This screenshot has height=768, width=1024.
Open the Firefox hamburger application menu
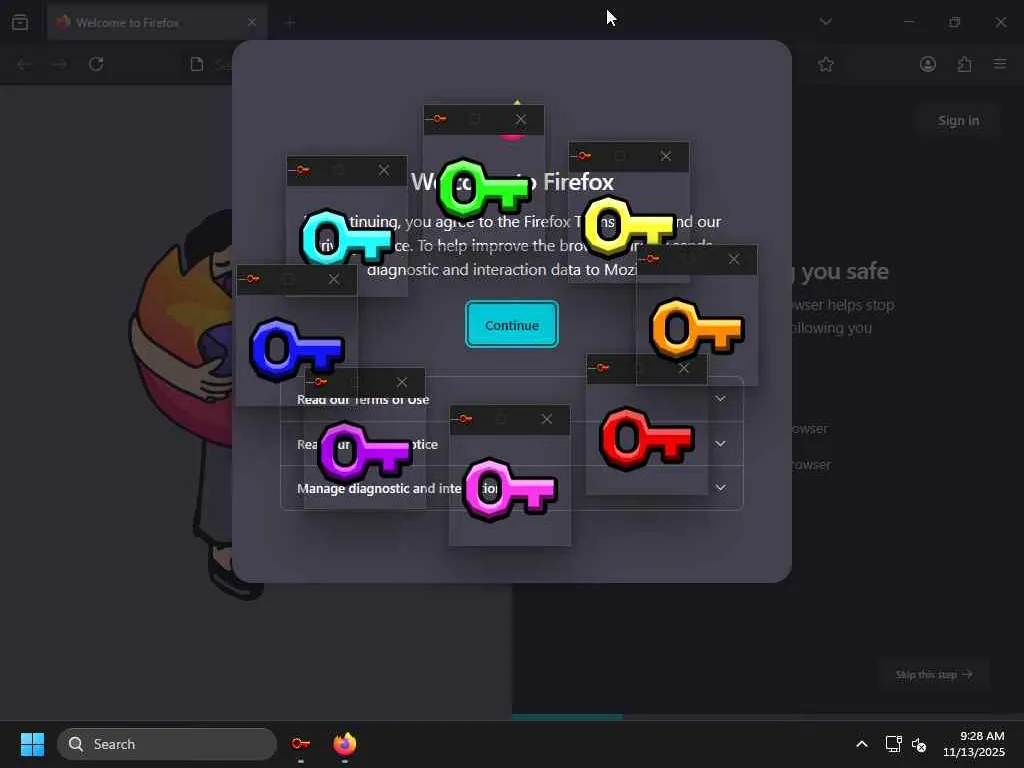1000,63
